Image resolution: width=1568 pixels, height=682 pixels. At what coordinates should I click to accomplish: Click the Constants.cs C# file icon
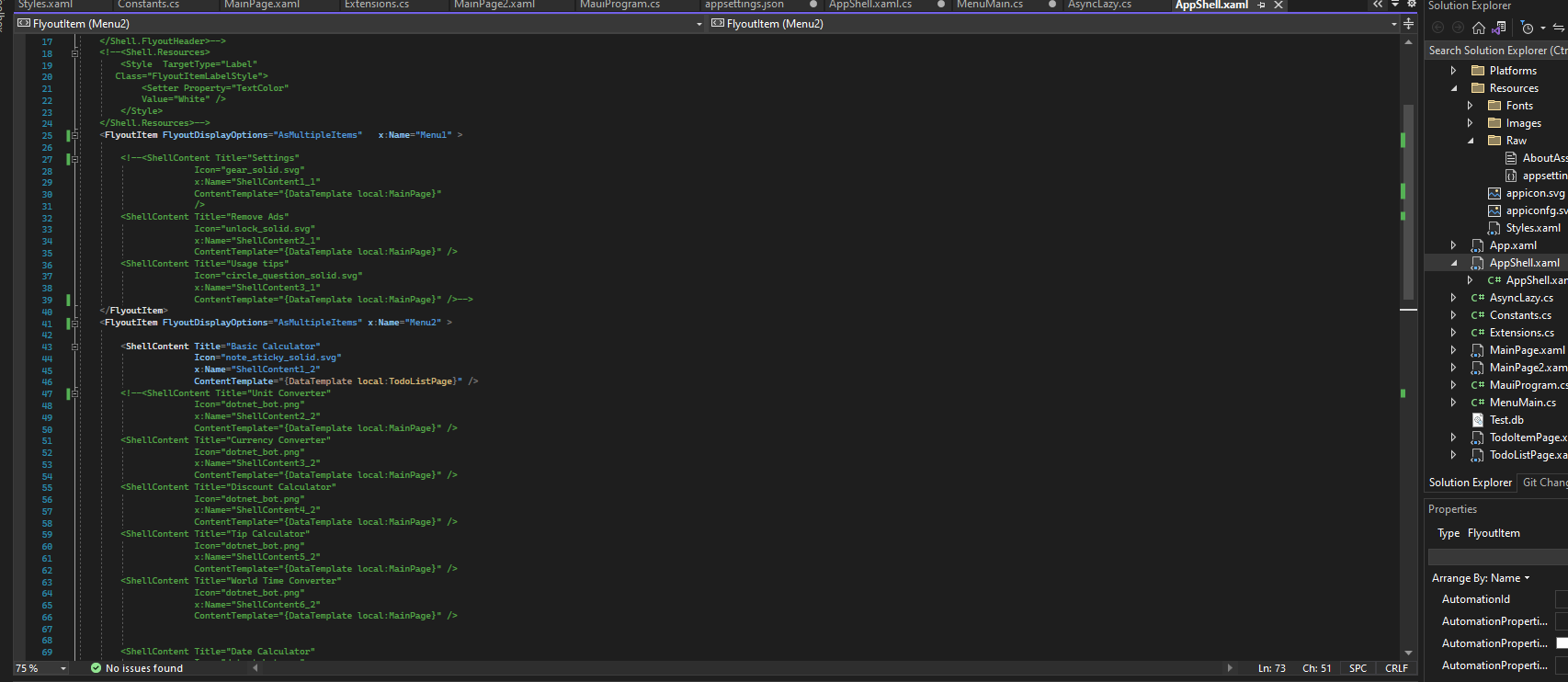pos(1478,315)
